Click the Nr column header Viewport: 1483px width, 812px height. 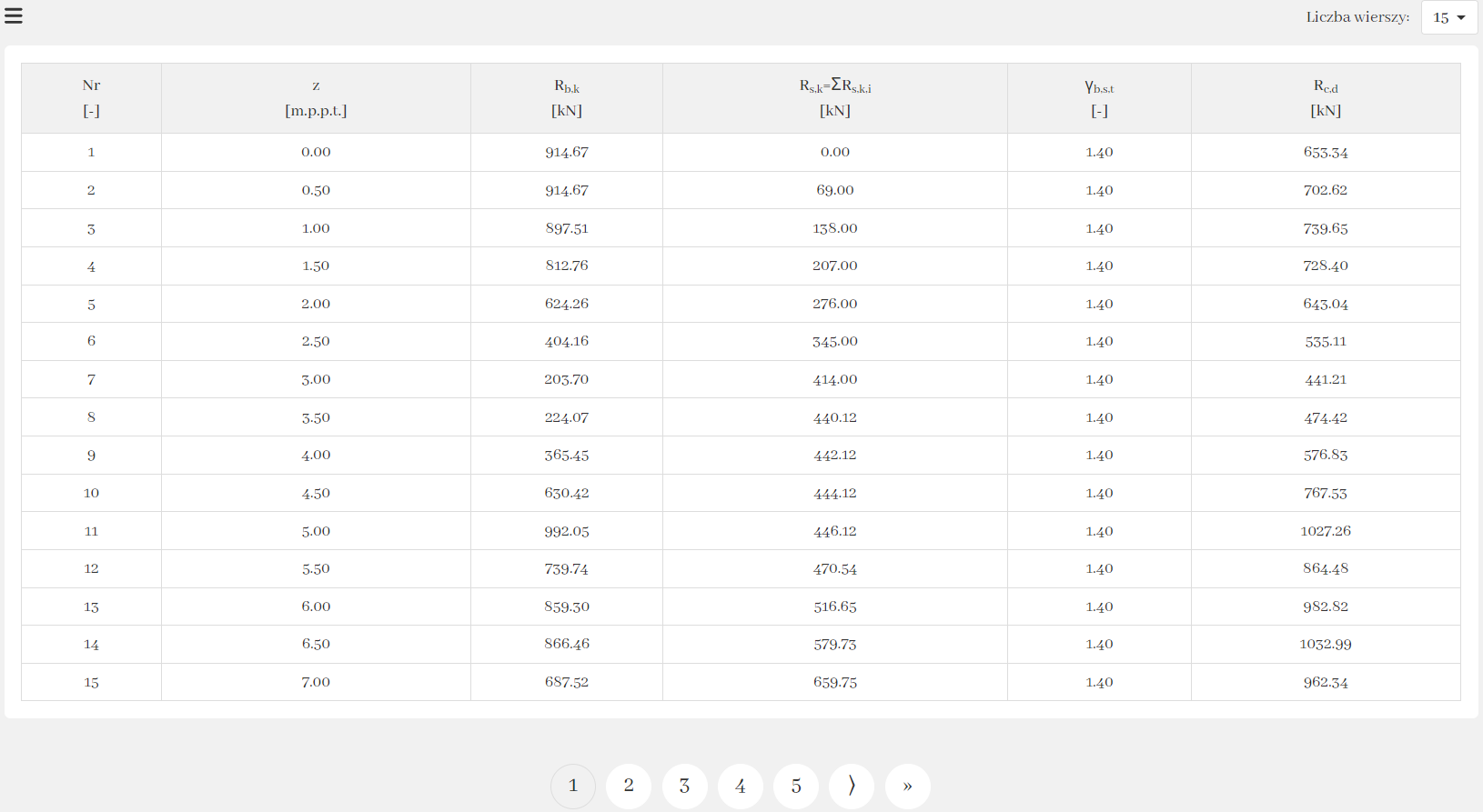click(91, 97)
